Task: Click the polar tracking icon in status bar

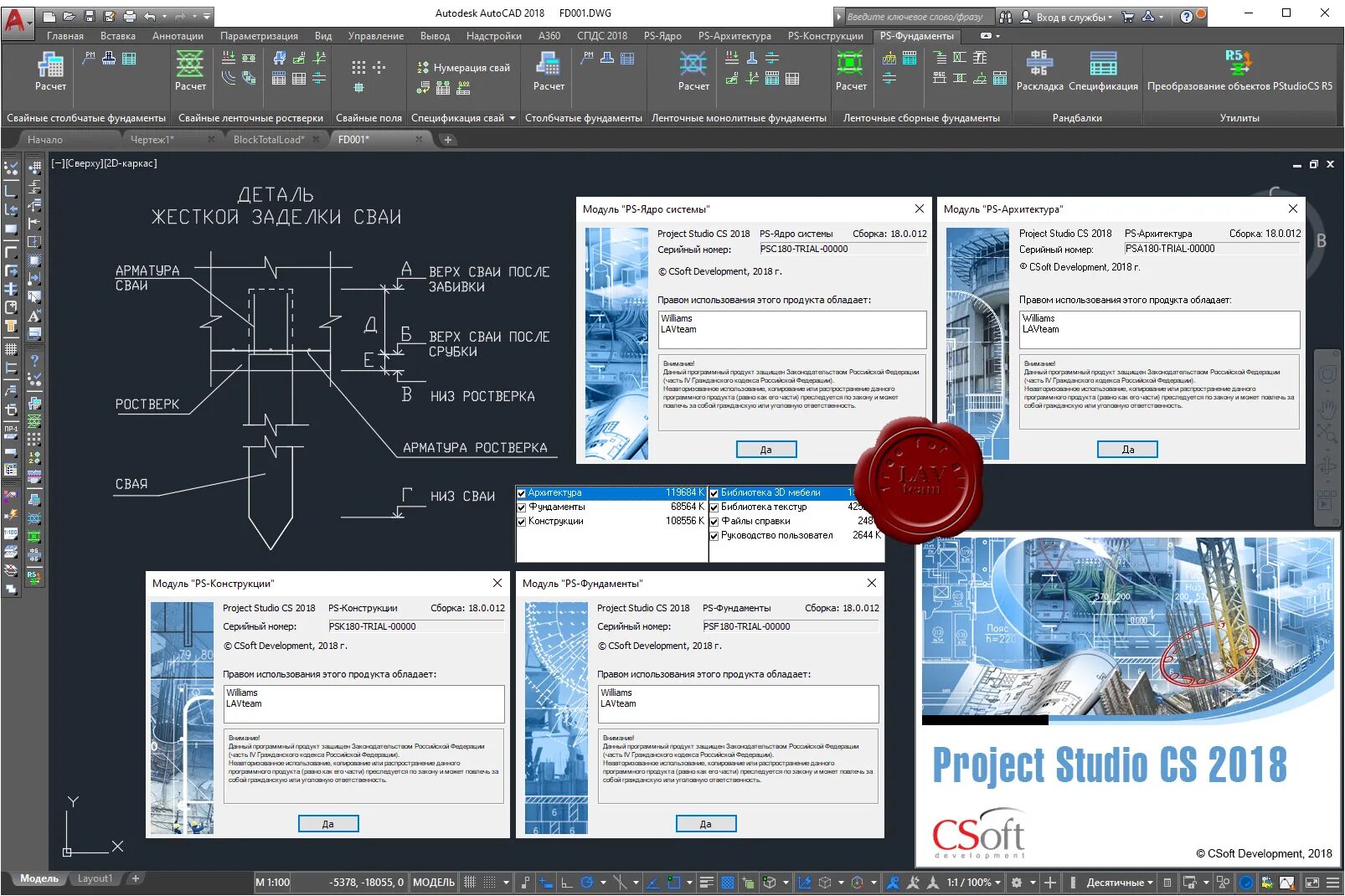Action: point(587,882)
